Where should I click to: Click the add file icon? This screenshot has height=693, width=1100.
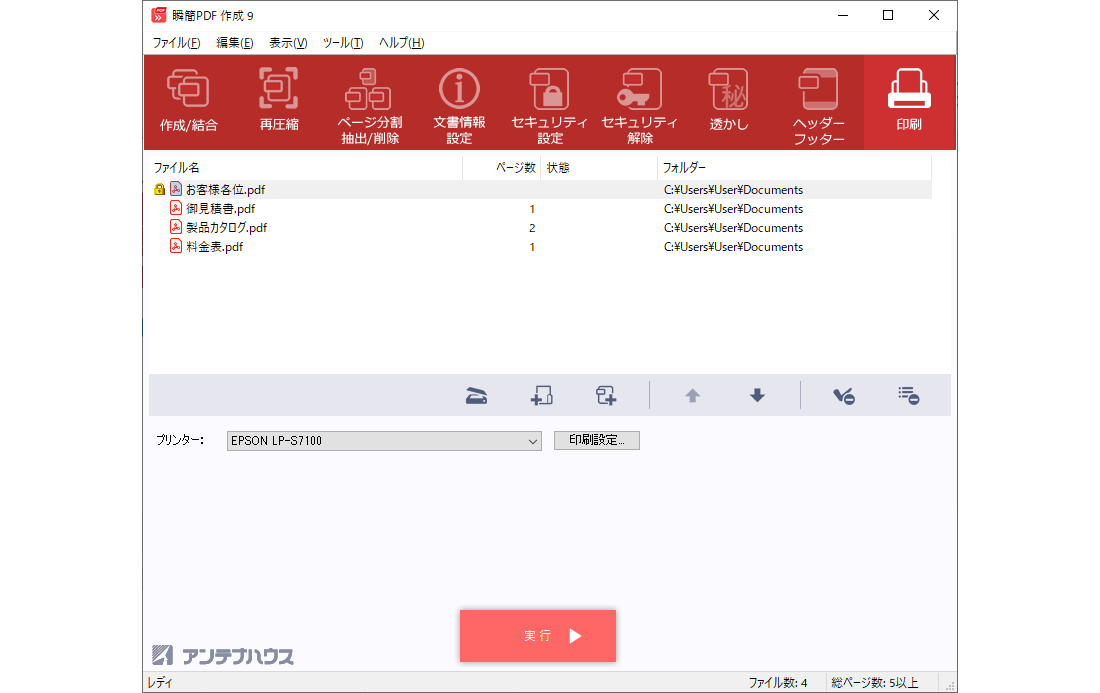point(541,396)
